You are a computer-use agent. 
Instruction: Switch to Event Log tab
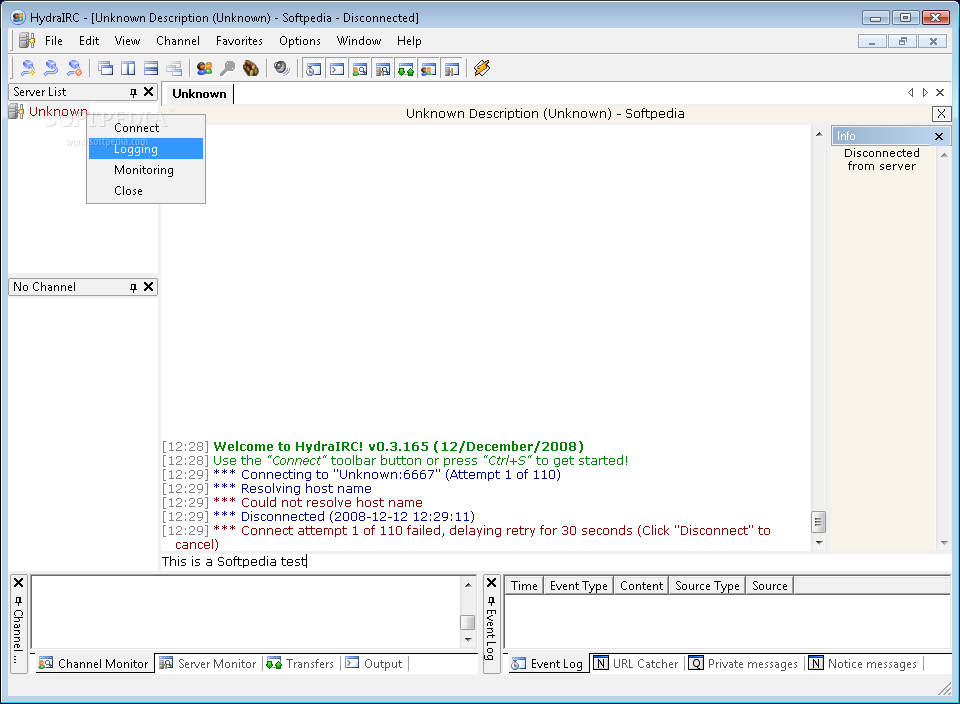(547, 664)
